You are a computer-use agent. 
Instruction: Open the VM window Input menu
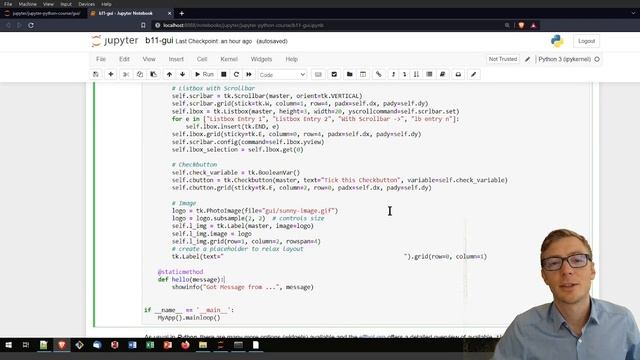coord(66,4)
